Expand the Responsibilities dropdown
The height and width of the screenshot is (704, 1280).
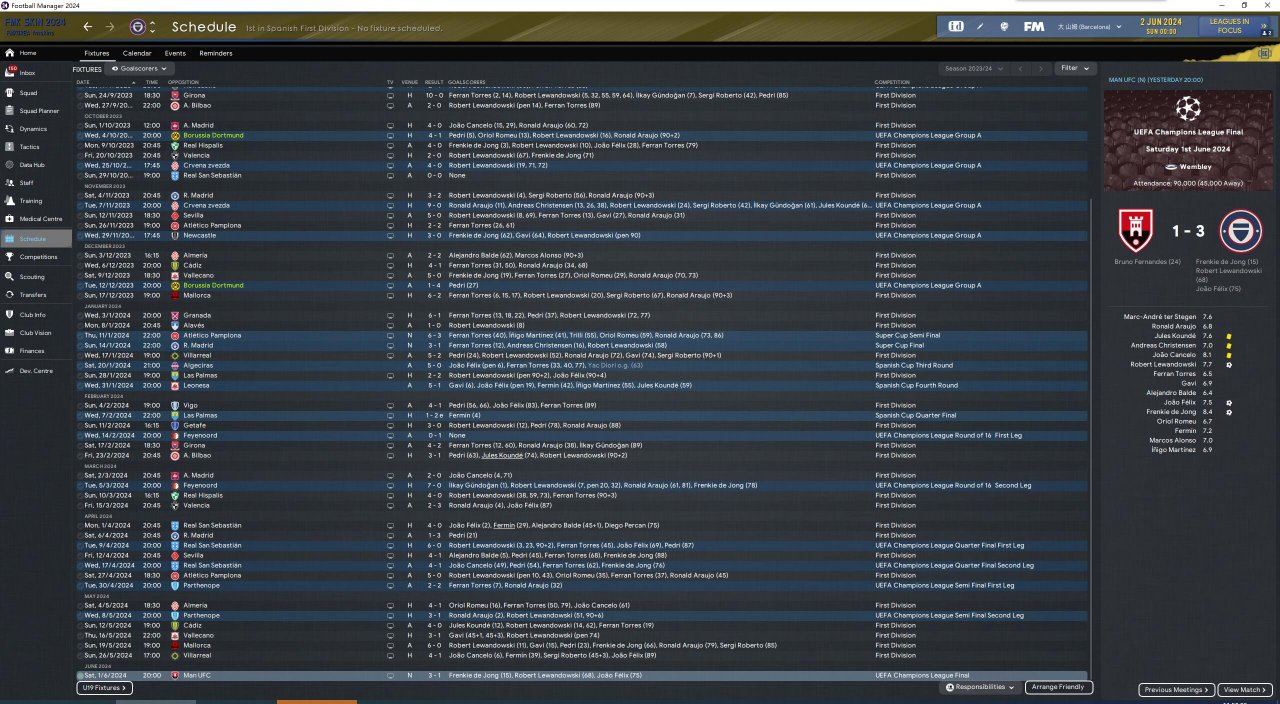[980, 688]
